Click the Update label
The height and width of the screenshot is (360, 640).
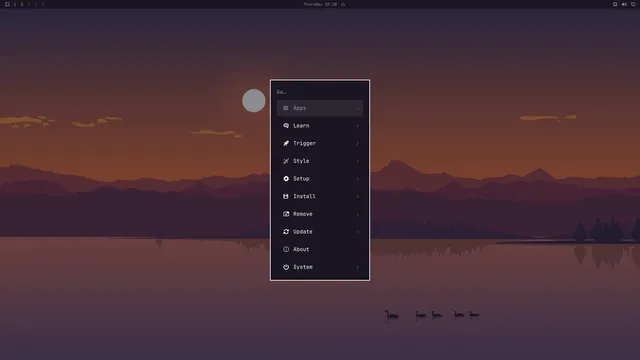[302, 231]
